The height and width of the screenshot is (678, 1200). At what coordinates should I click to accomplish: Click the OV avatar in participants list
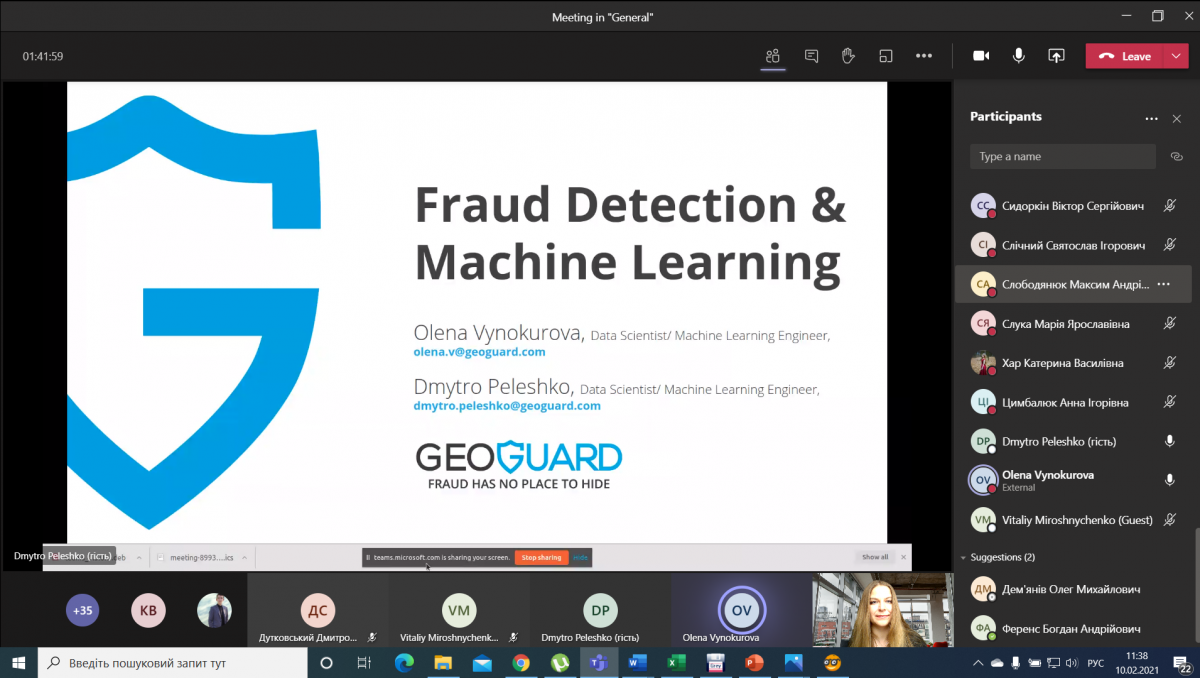click(983, 480)
